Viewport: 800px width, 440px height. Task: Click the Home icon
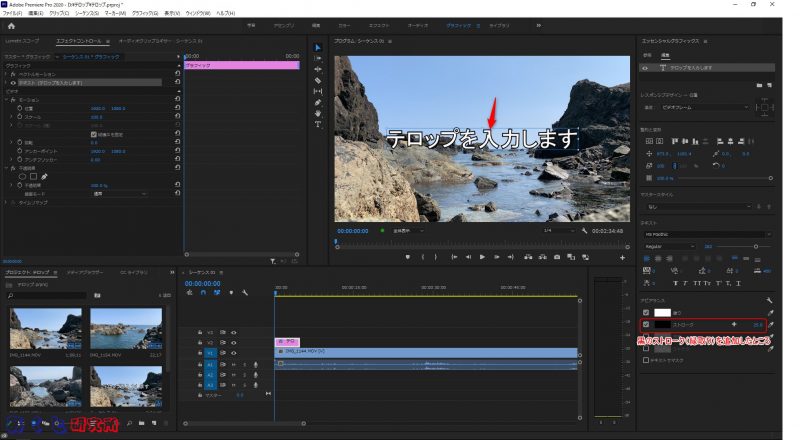pos(11,26)
